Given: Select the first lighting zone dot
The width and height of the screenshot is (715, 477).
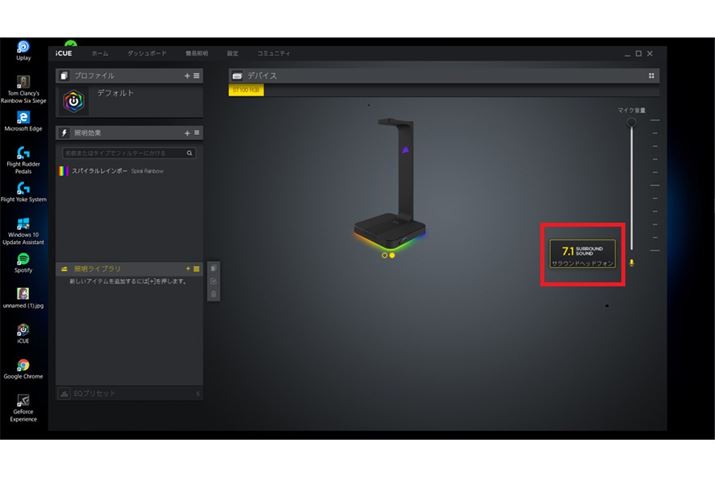Looking at the screenshot, I should [384, 255].
